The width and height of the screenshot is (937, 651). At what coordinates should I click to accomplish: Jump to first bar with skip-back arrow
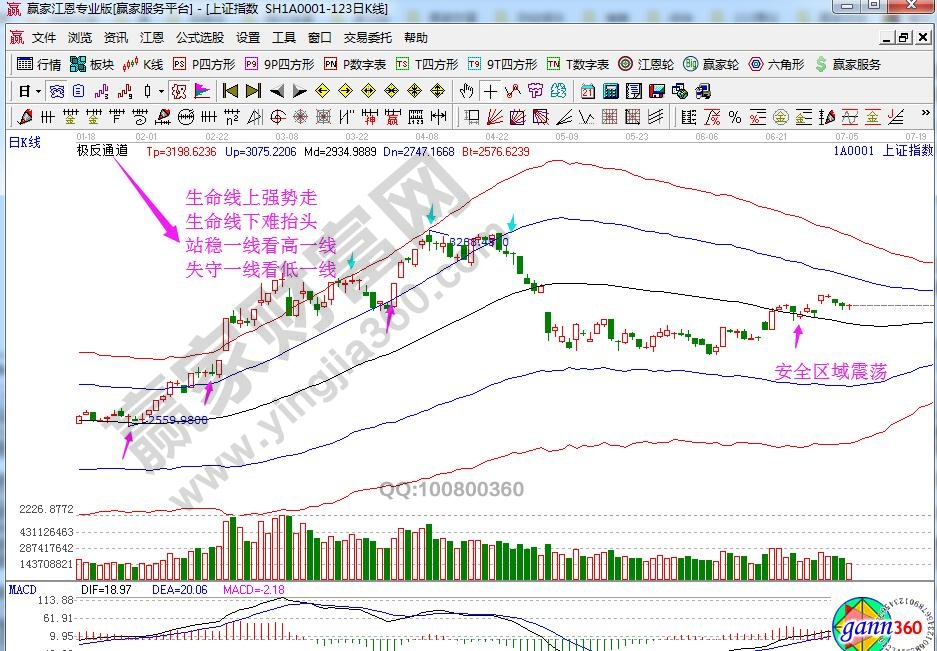[229, 91]
